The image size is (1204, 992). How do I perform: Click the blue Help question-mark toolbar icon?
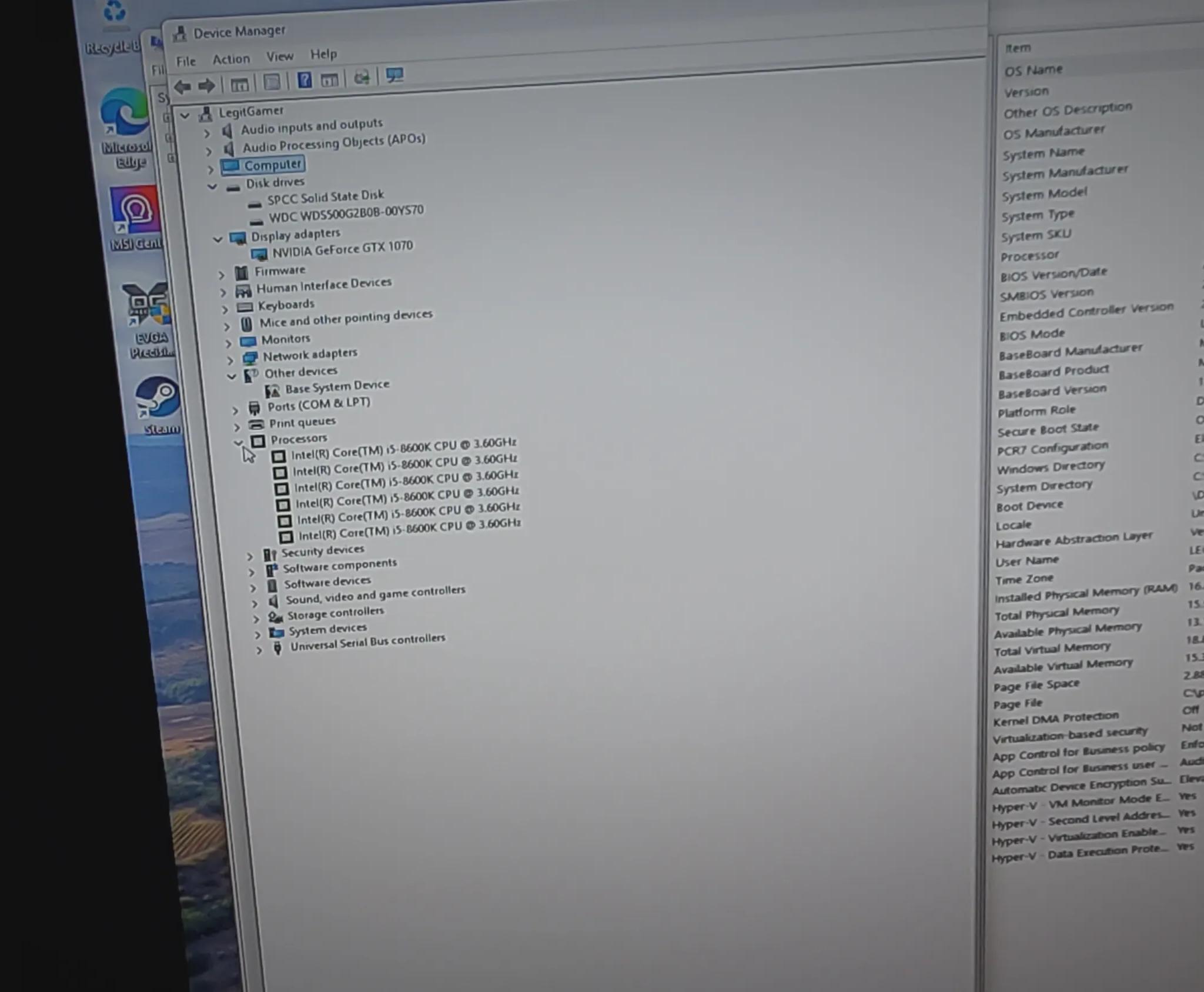(304, 80)
